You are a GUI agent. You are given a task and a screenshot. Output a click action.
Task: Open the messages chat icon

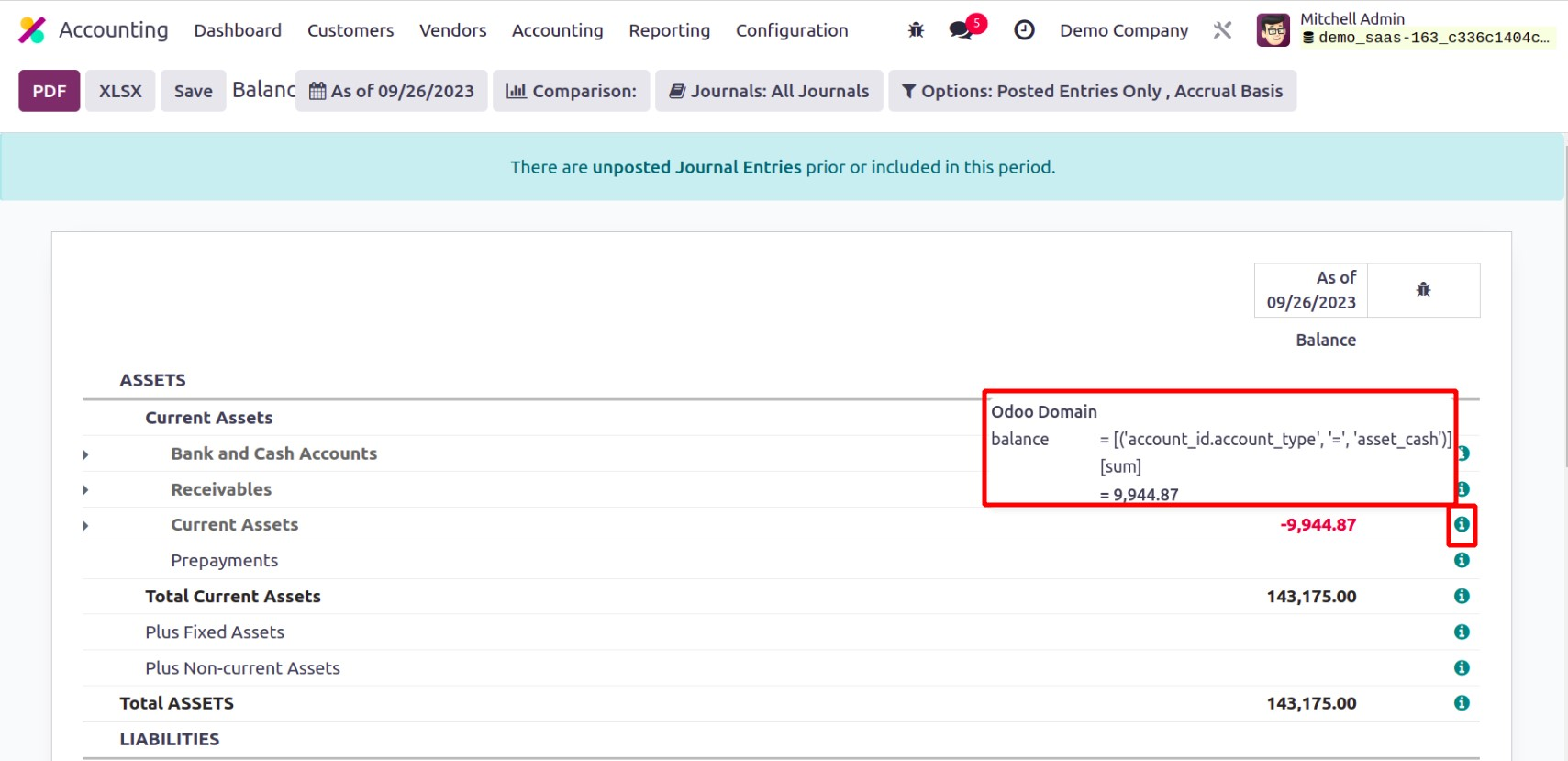tap(962, 30)
